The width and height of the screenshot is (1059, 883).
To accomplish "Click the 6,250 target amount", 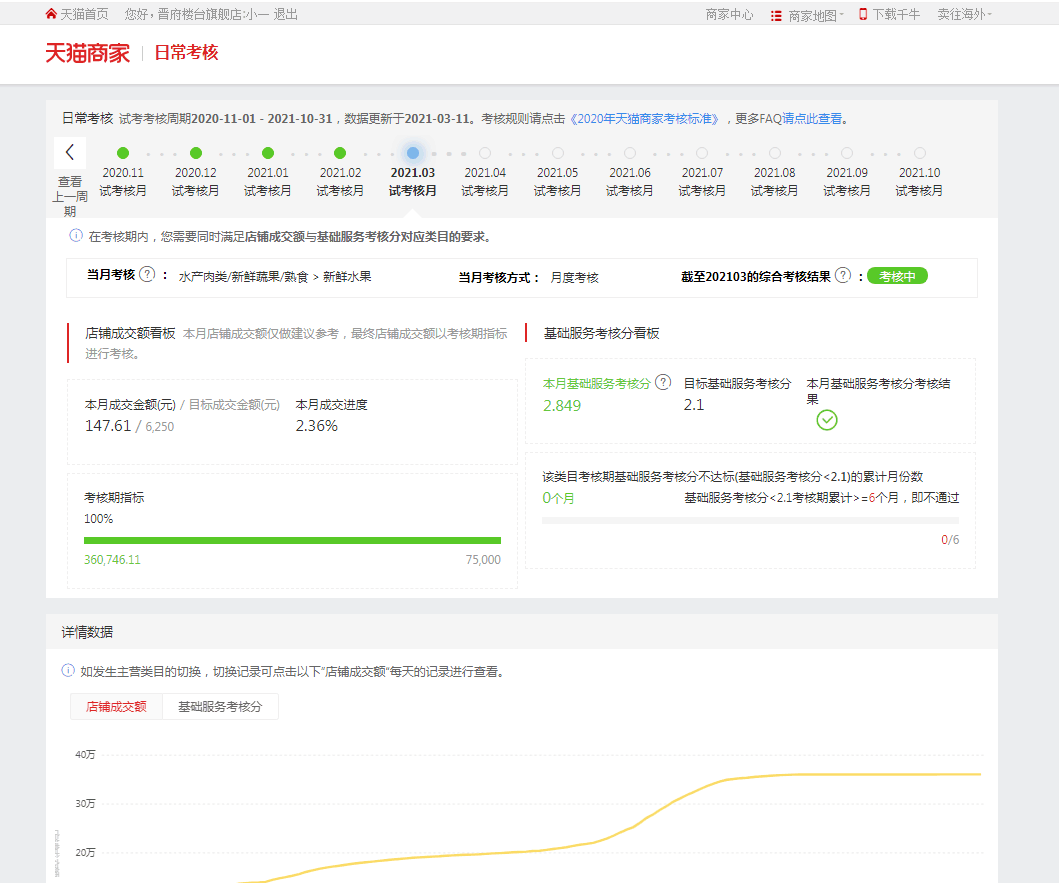I will [x=159, y=427].
